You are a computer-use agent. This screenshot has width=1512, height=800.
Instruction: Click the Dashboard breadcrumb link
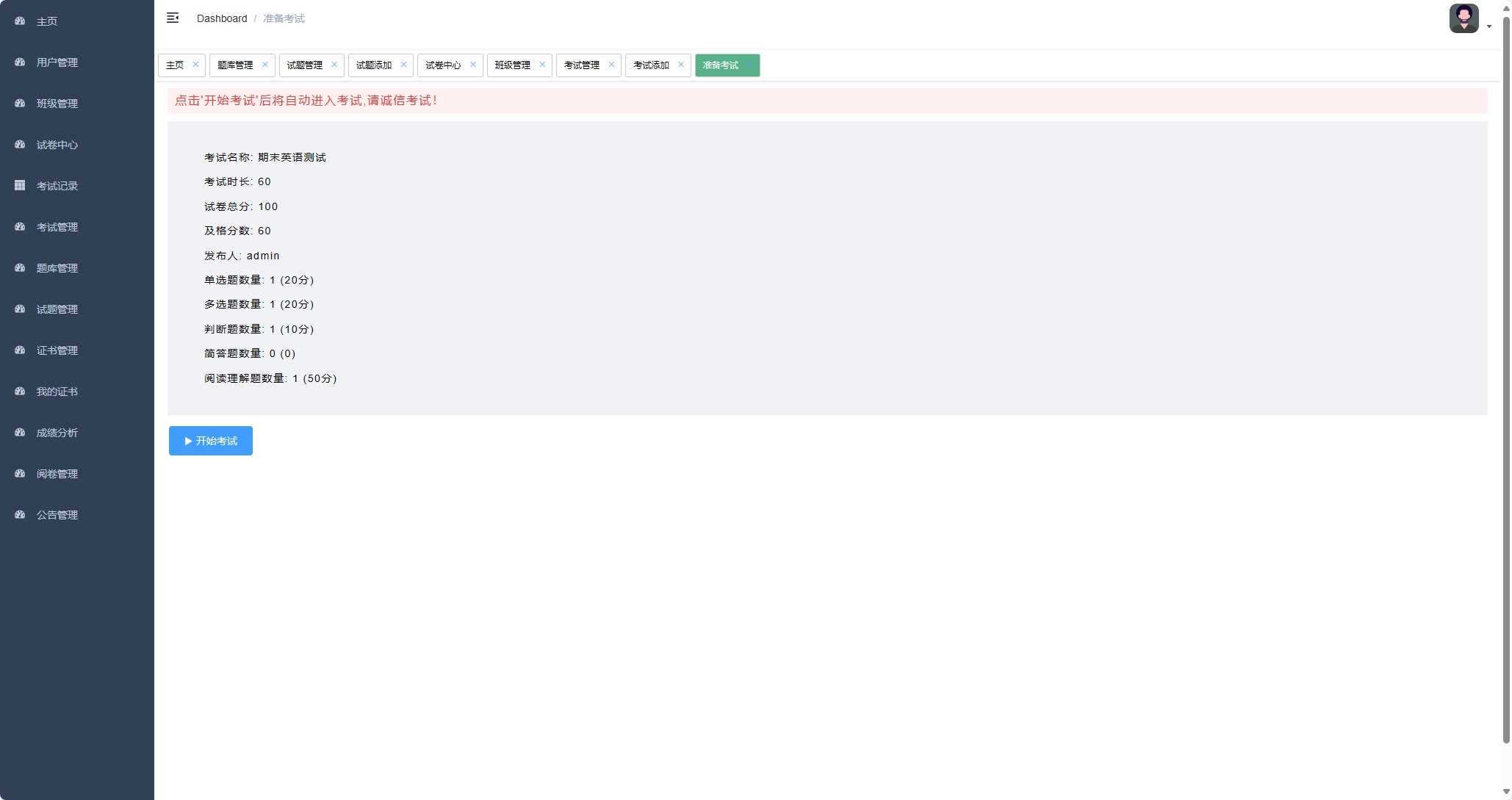222,18
